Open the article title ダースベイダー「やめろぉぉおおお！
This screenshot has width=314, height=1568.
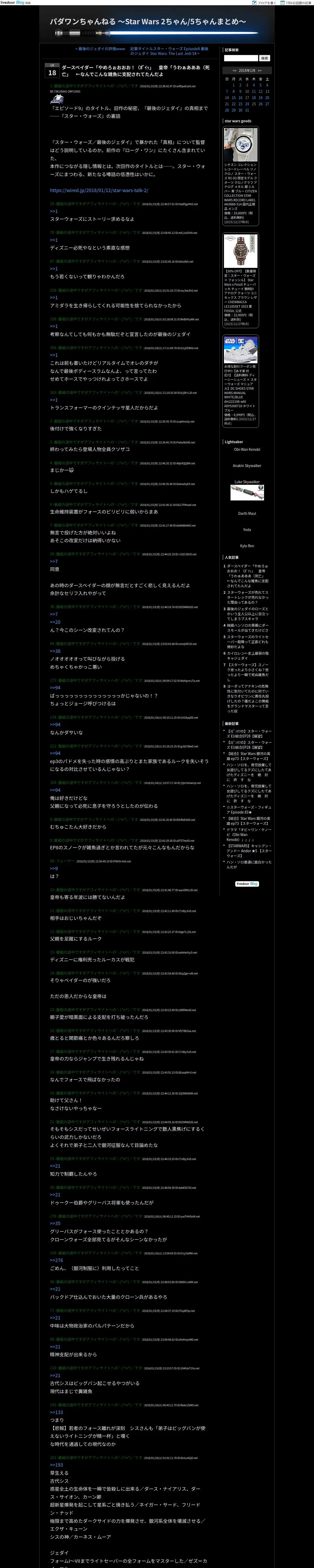click(x=135, y=71)
